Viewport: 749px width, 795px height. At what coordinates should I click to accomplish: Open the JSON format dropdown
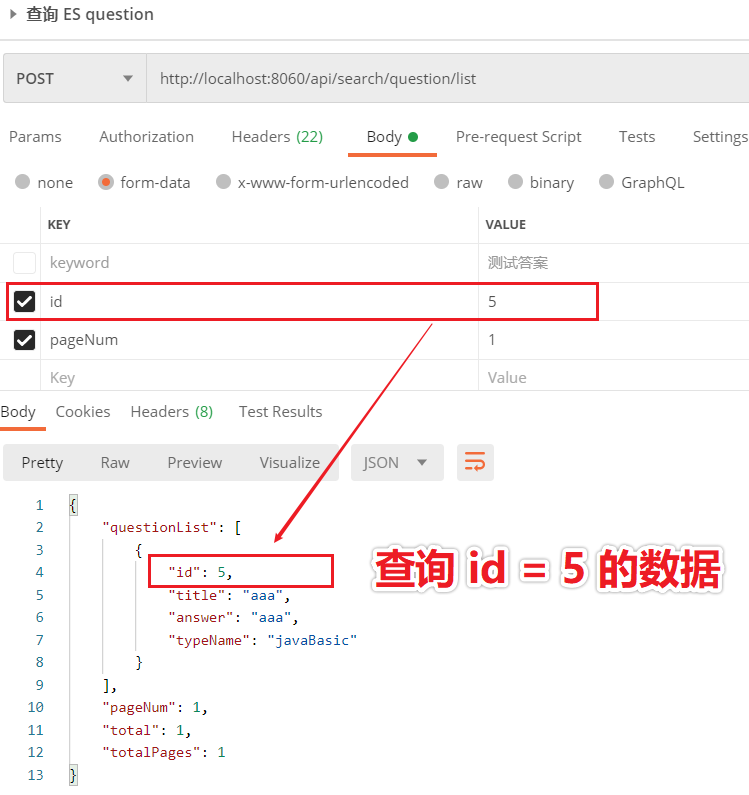click(x=397, y=462)
